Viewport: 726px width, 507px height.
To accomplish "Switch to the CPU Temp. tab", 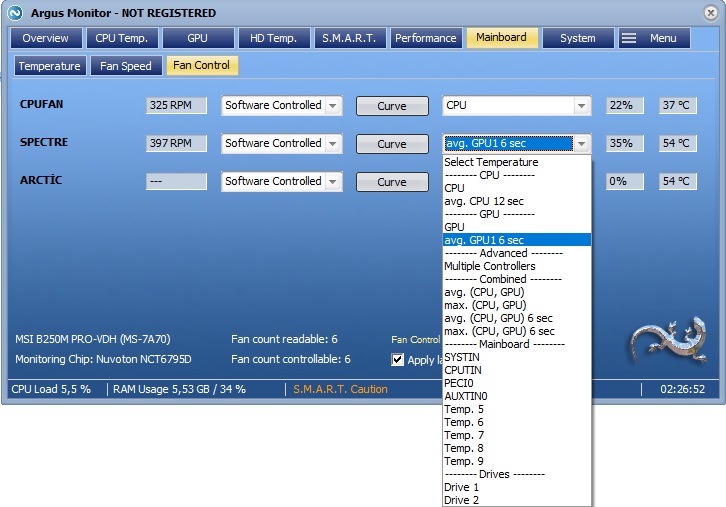I will tap(122, 38).
